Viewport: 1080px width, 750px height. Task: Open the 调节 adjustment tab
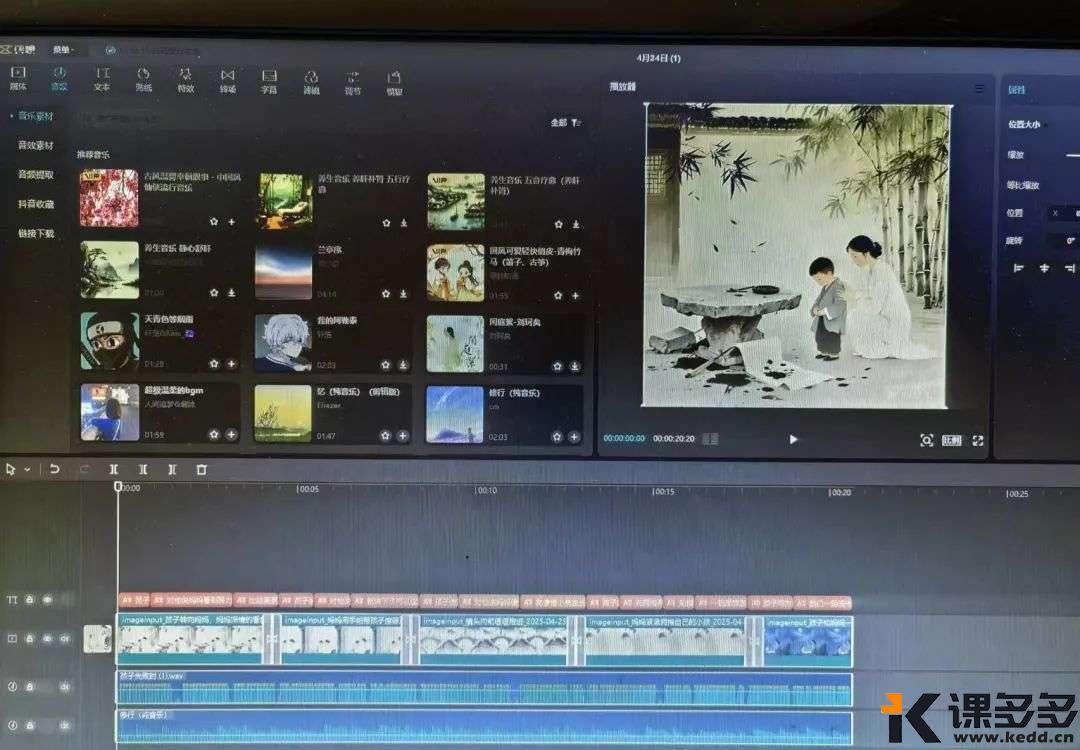tap(353, 83)
